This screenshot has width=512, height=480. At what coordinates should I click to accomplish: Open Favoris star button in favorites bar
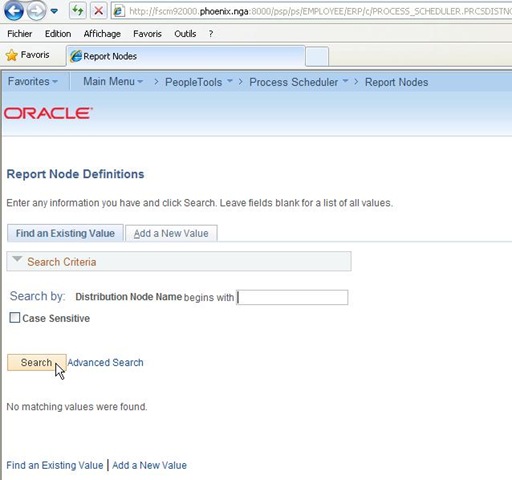coord(28,55)
